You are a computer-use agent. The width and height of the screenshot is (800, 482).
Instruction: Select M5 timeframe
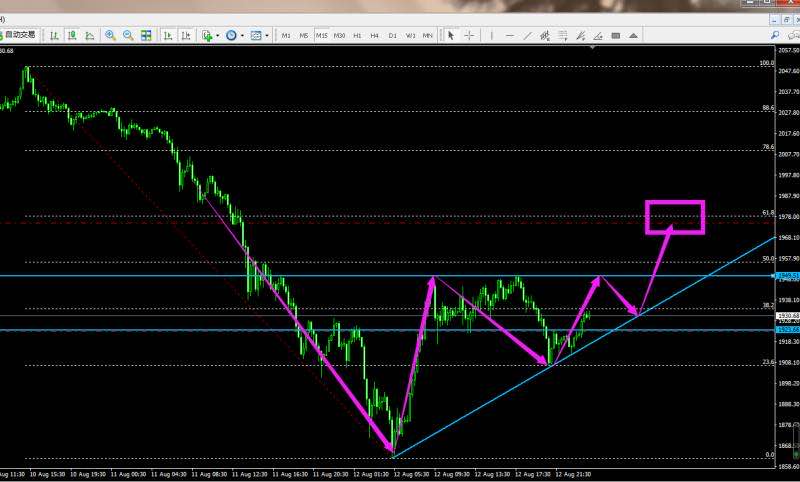[x=304, y=35]
